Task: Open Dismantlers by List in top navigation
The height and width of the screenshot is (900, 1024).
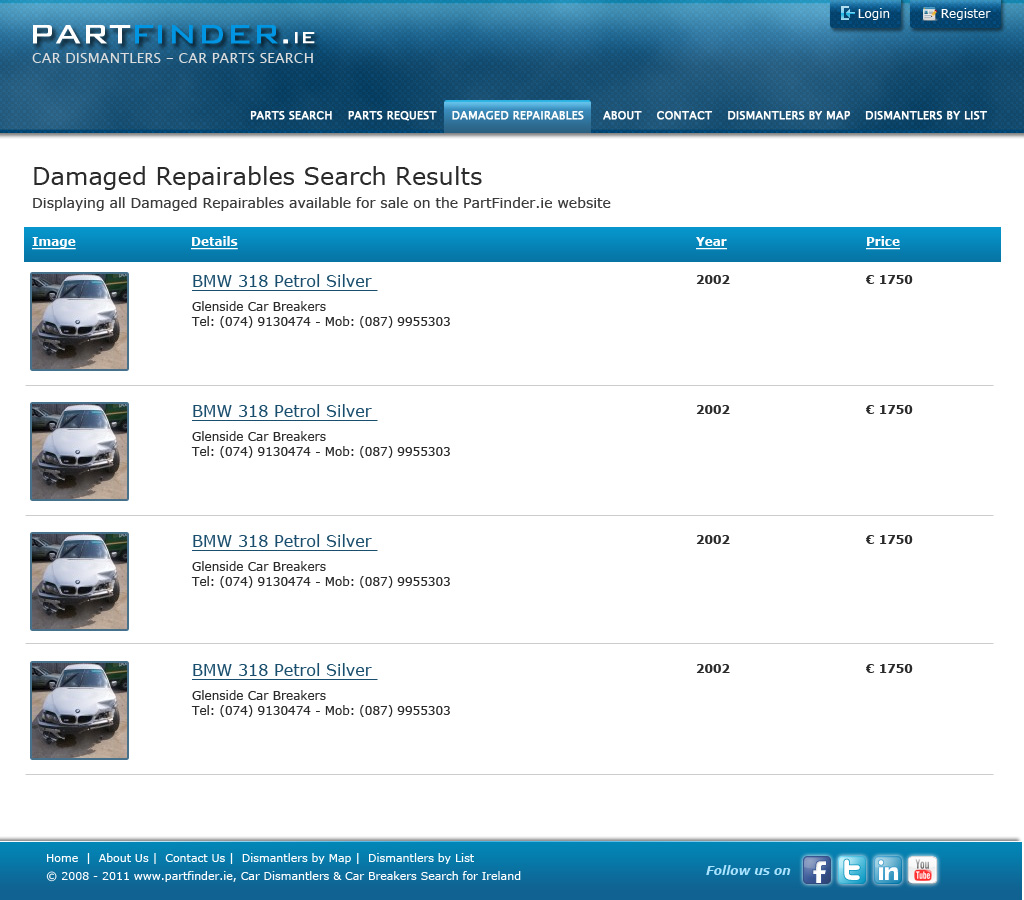Action: click(x=925, y=116)
